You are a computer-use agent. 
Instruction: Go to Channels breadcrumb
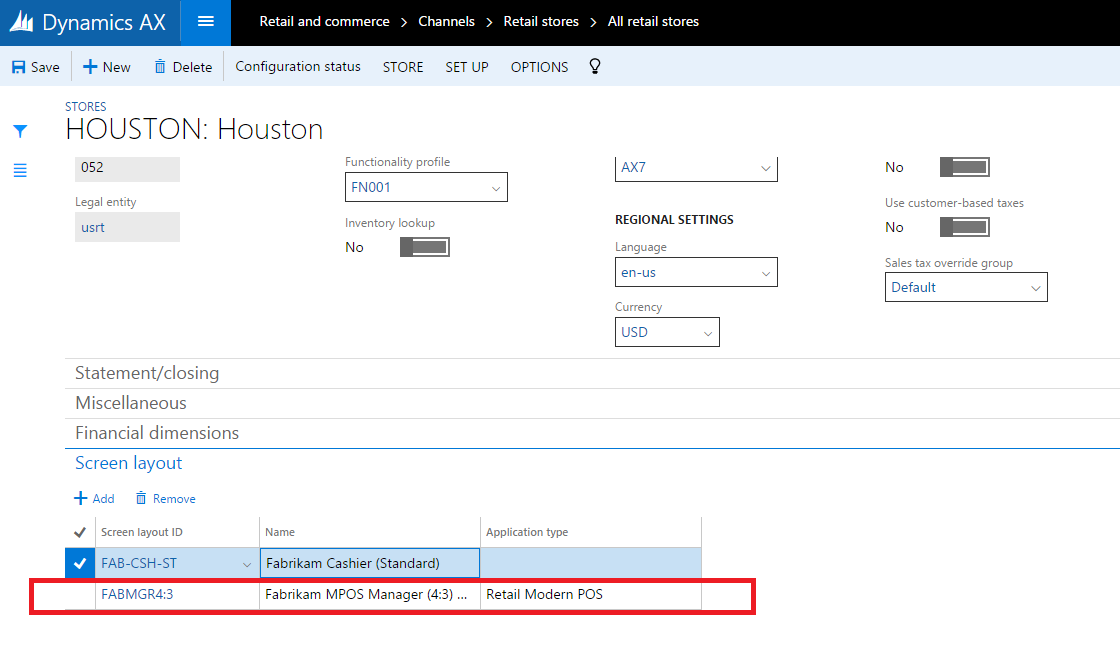[446, 21]
